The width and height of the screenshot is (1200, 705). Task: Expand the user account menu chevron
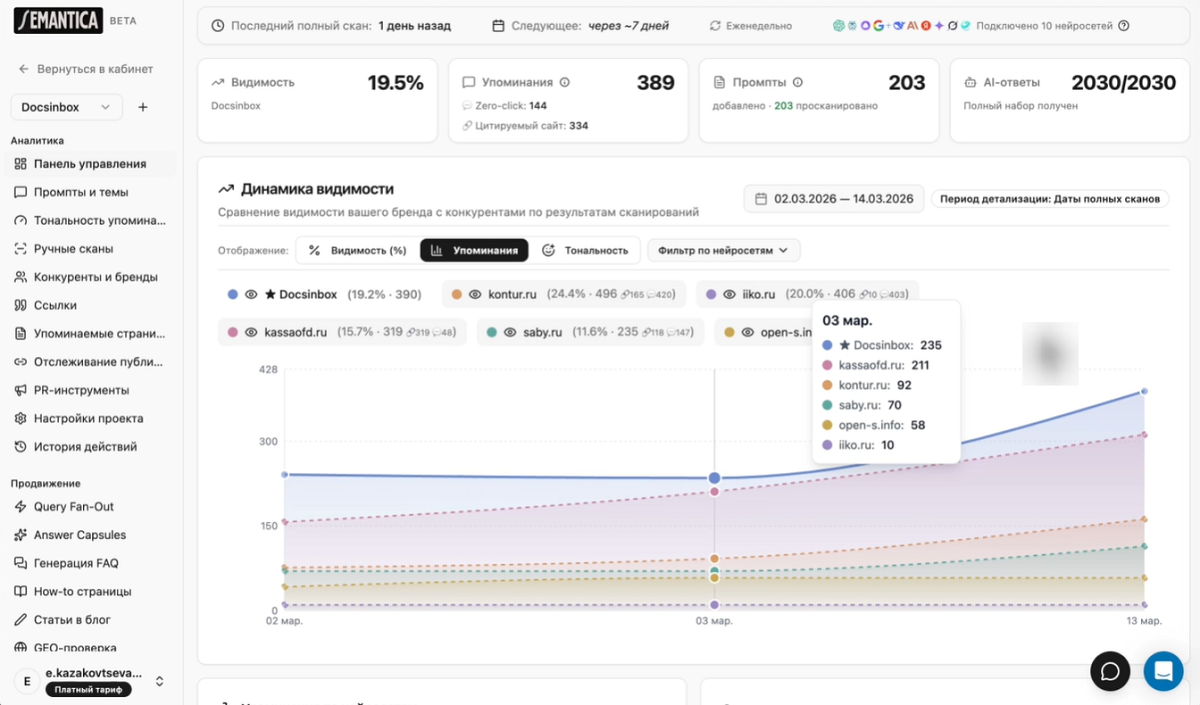159,681
